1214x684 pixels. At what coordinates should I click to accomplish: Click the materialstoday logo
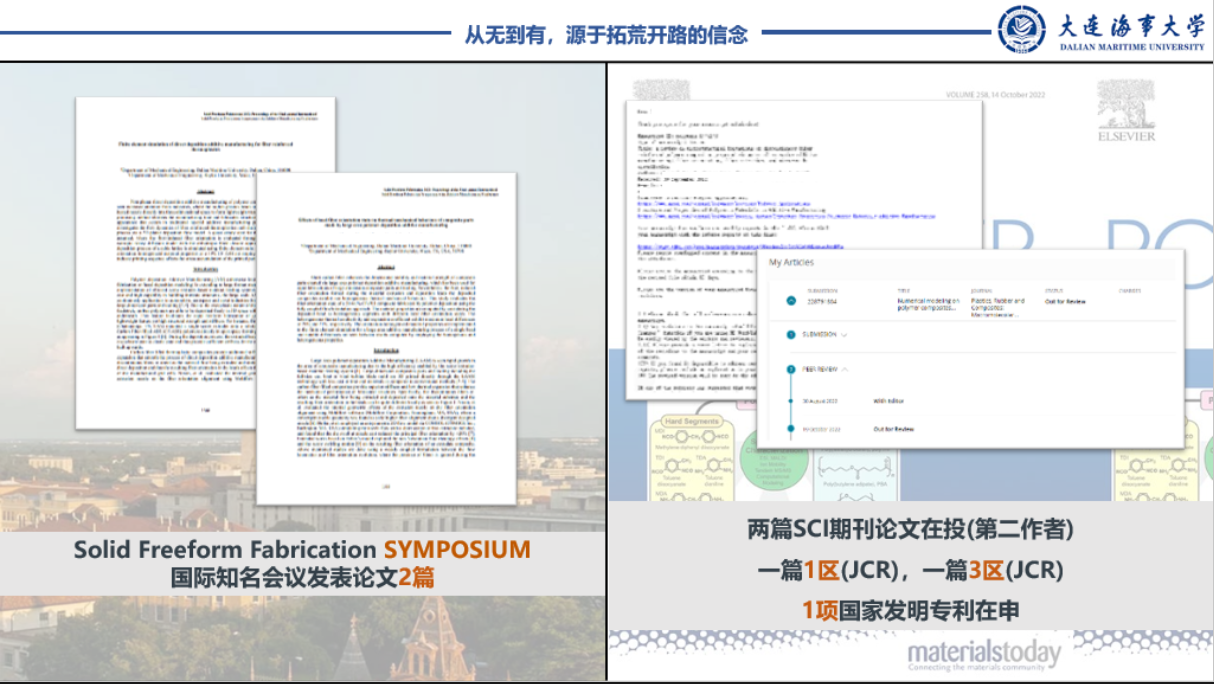[x=983, y=656]
